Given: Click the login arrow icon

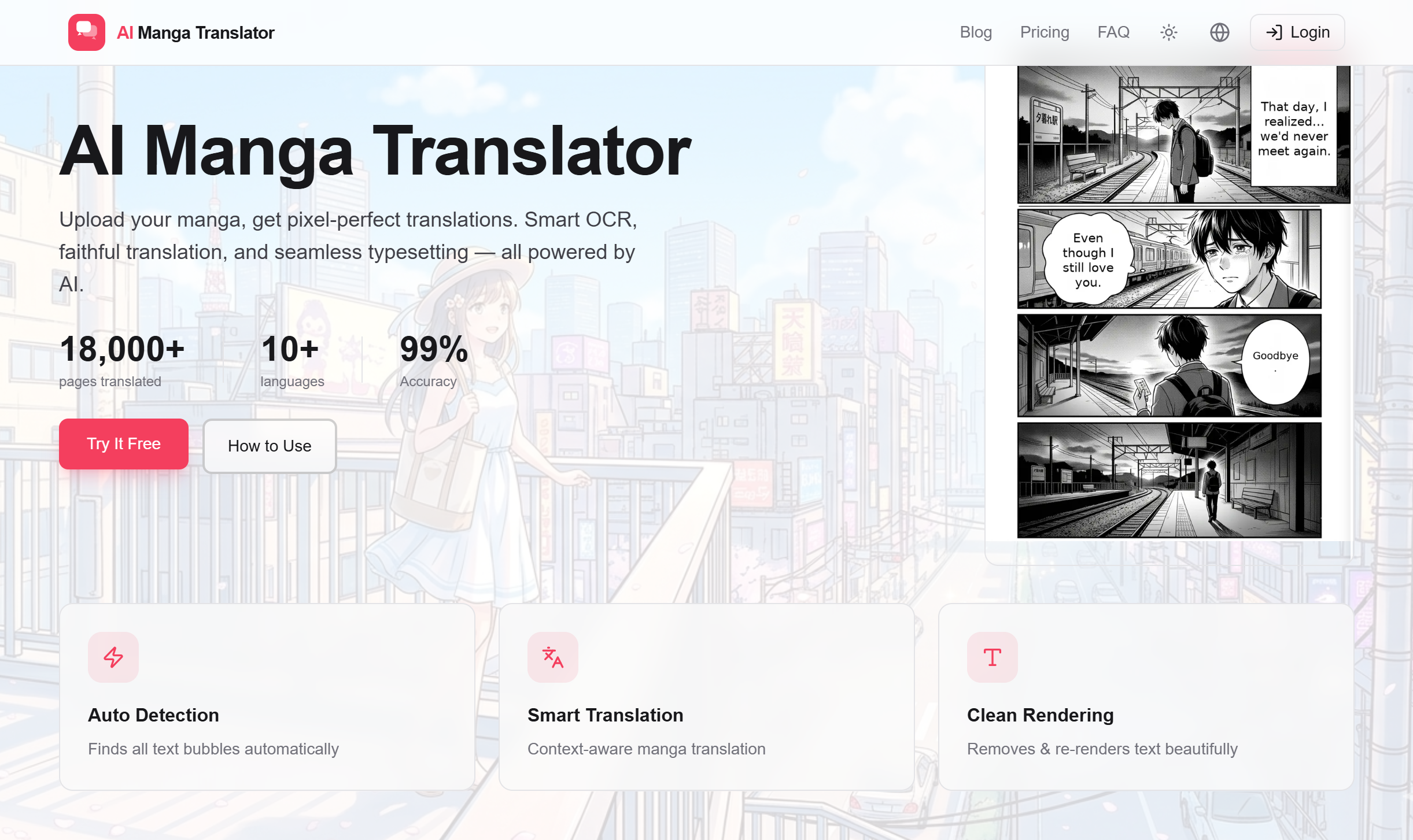Looking at the screenshot, I should [1274, 32].
